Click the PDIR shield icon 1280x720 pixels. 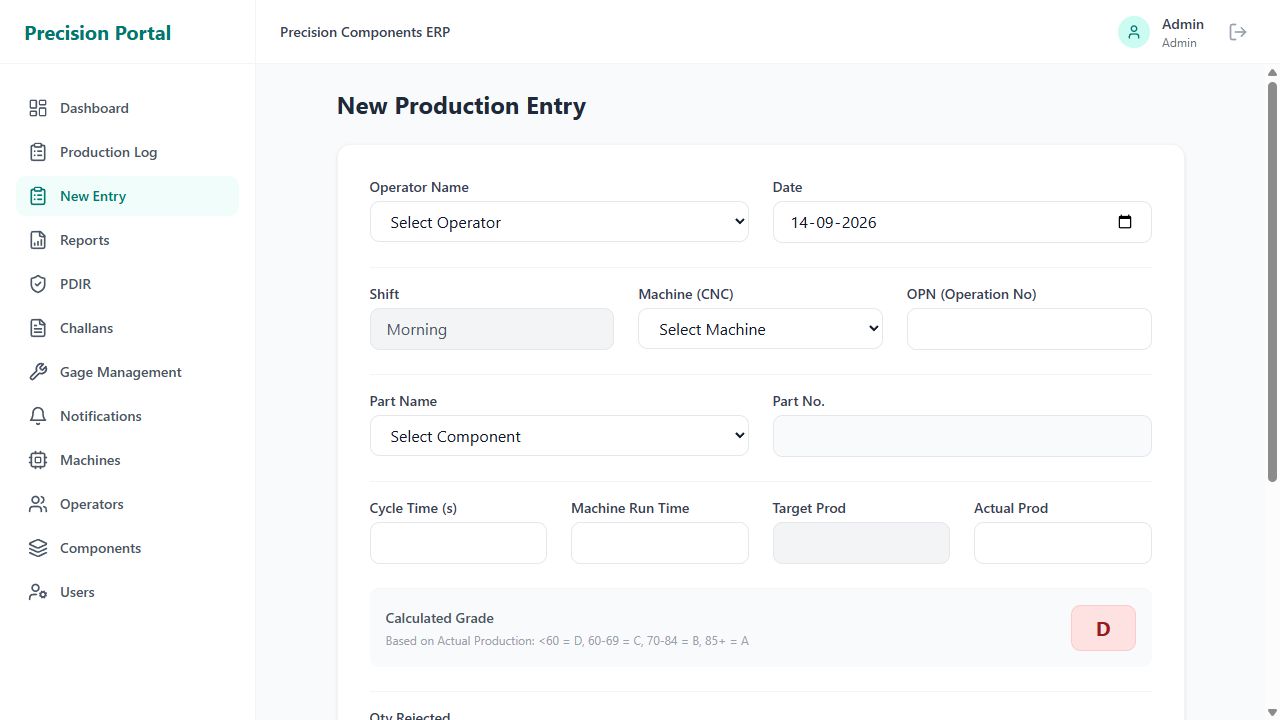(x=38, y=284)
